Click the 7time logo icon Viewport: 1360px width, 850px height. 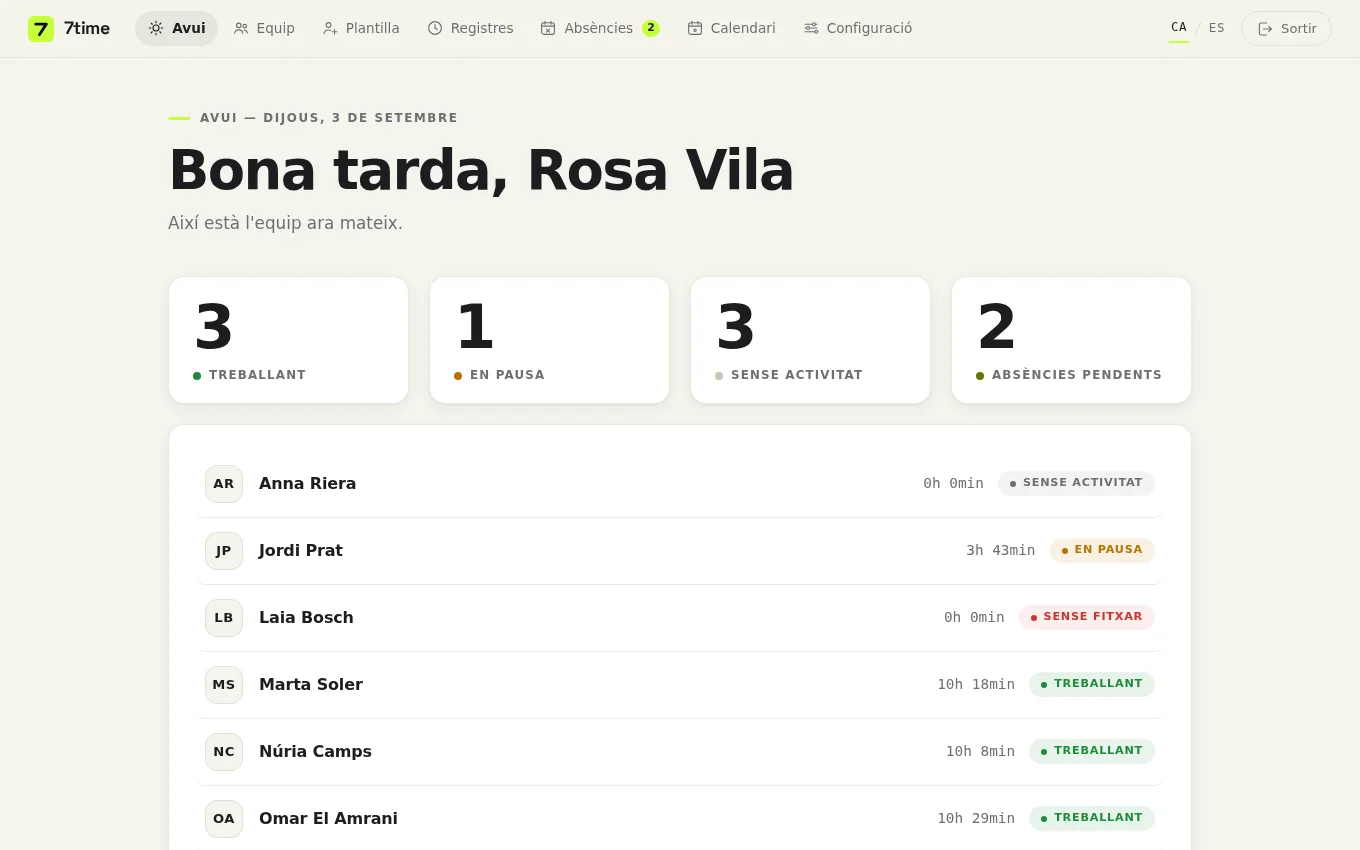tap(41, 29)
